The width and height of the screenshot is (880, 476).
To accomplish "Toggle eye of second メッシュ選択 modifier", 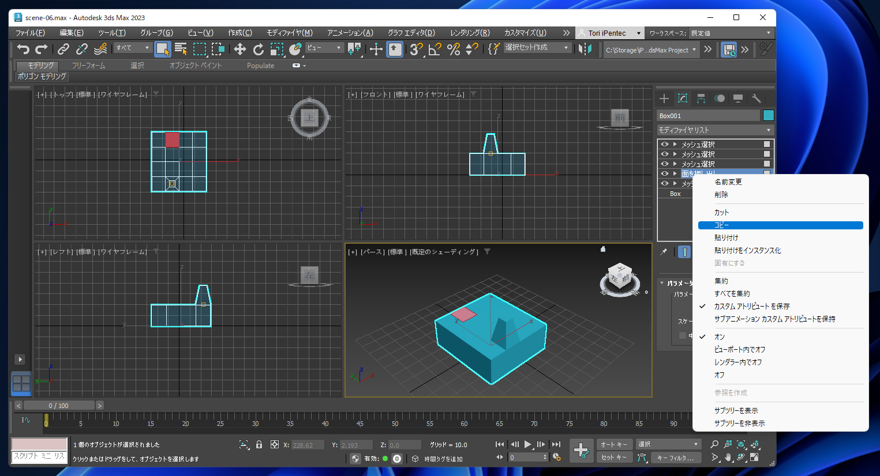I will tap(664, 154).
